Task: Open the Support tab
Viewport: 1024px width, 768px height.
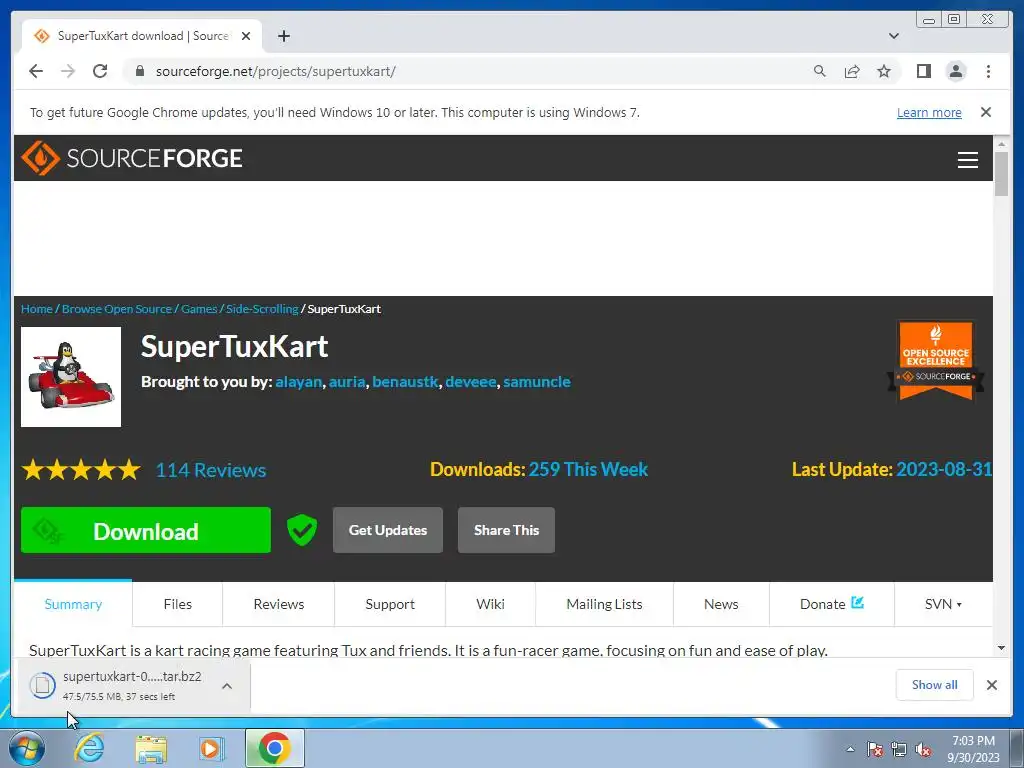Action: [390, 604]
